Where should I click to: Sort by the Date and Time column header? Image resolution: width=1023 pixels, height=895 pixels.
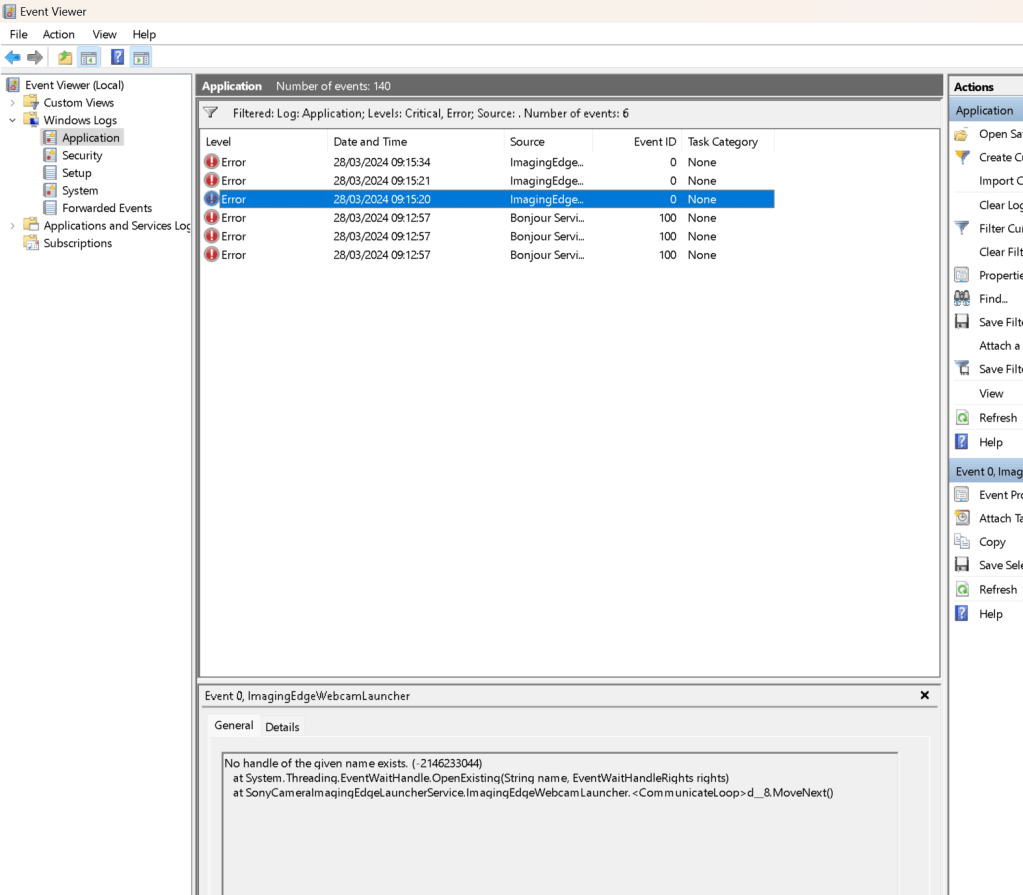click(x=416, y=142)
